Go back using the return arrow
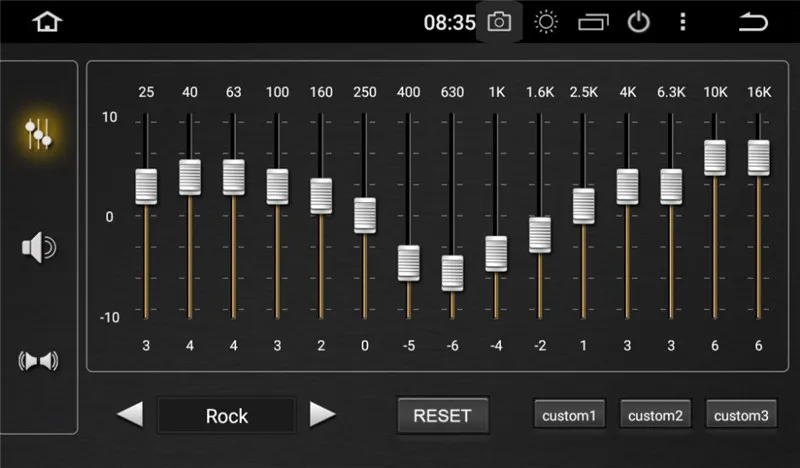Screen dimensions: 800x468 pyautogui.click(x=753, y=22)
